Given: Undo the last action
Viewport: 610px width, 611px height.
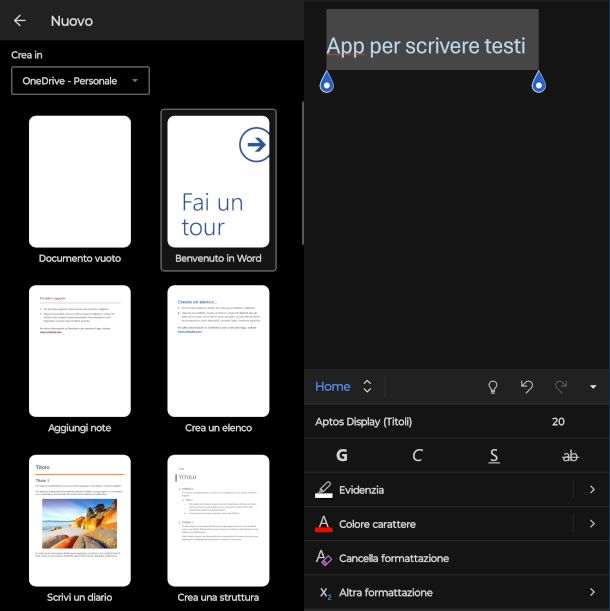Looking at the screenshot, I should pyautogui.click(x=527, y=387).
